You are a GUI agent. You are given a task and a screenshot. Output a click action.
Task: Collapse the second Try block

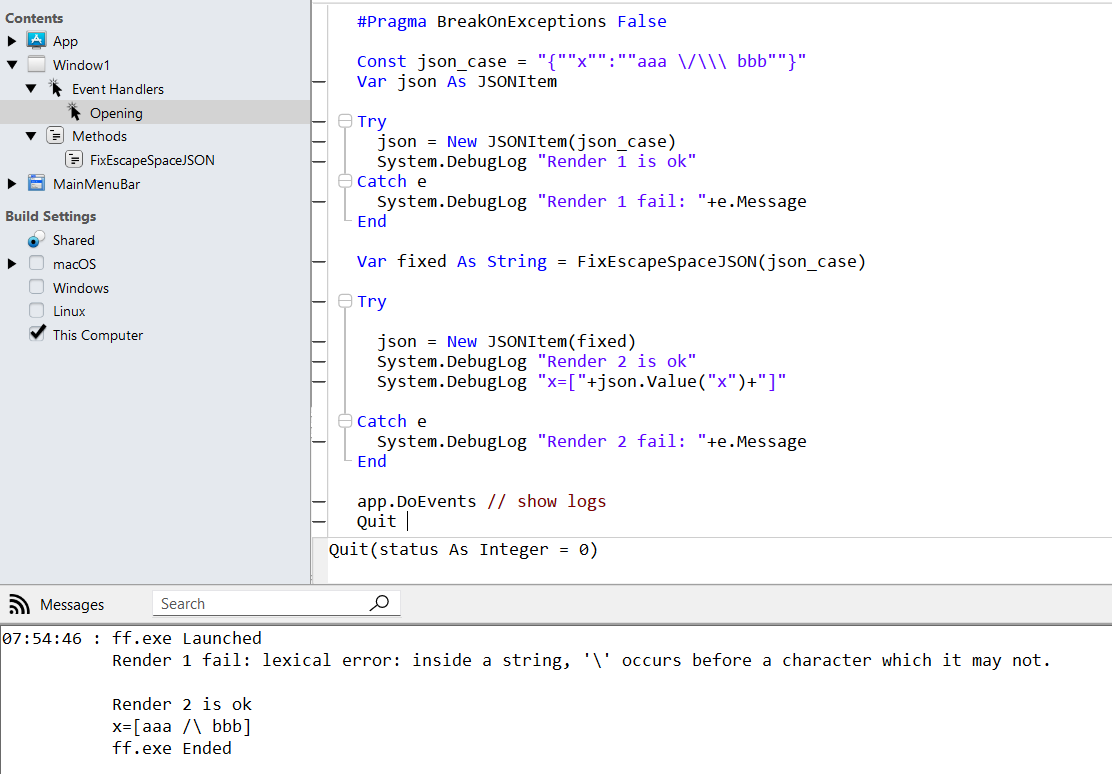pos(345,301)
